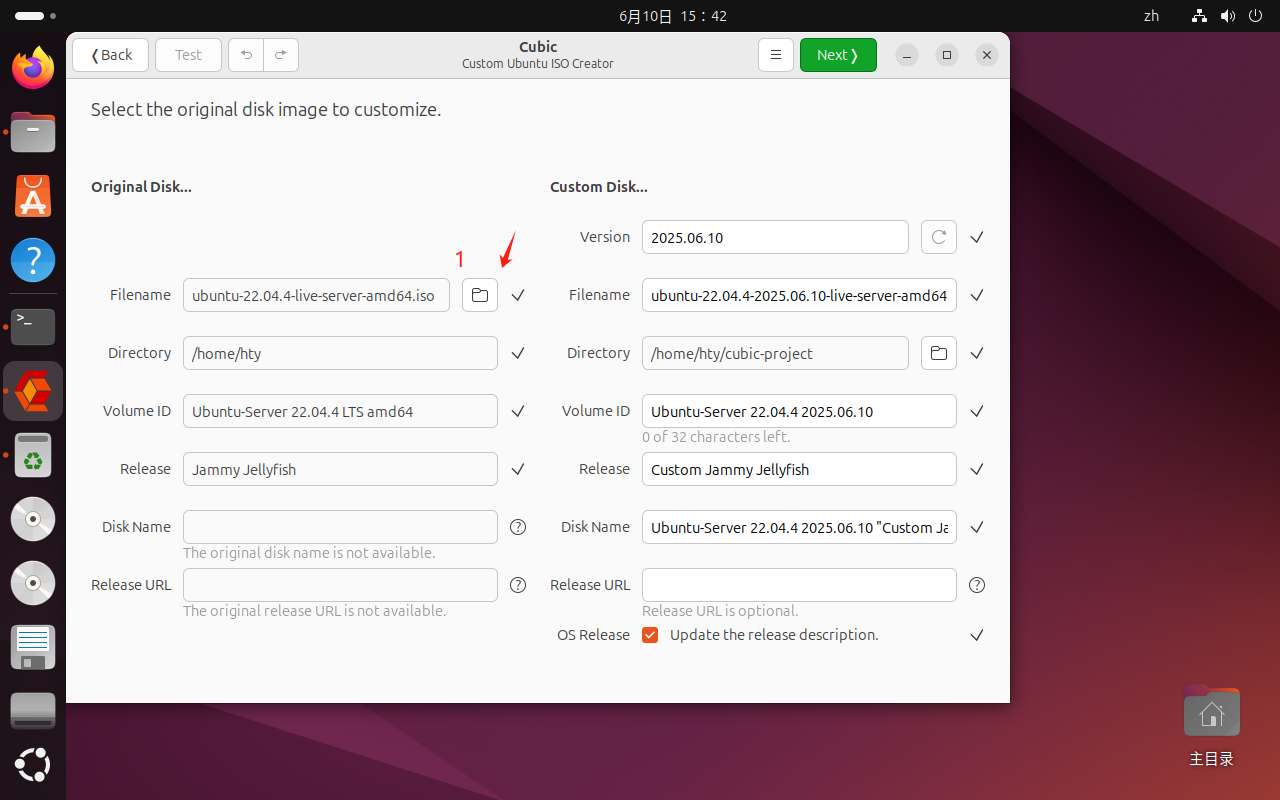This screenshot has height=800, width=1280.
Task: Click 'Original Disk...' heading text
Action: (x=141, y=187)
